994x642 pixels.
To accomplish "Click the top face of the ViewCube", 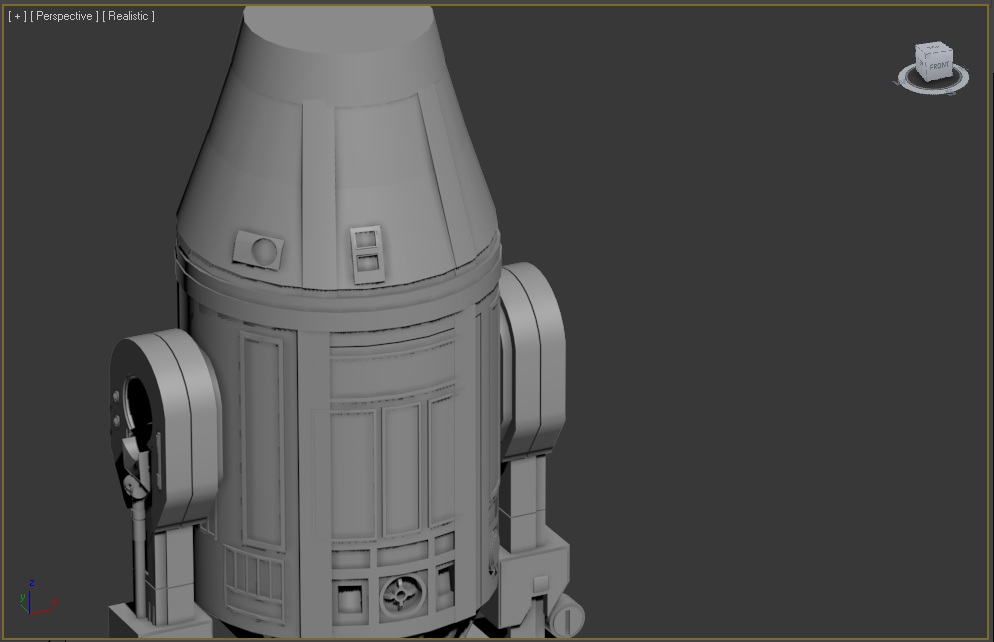I will [933, 48].
